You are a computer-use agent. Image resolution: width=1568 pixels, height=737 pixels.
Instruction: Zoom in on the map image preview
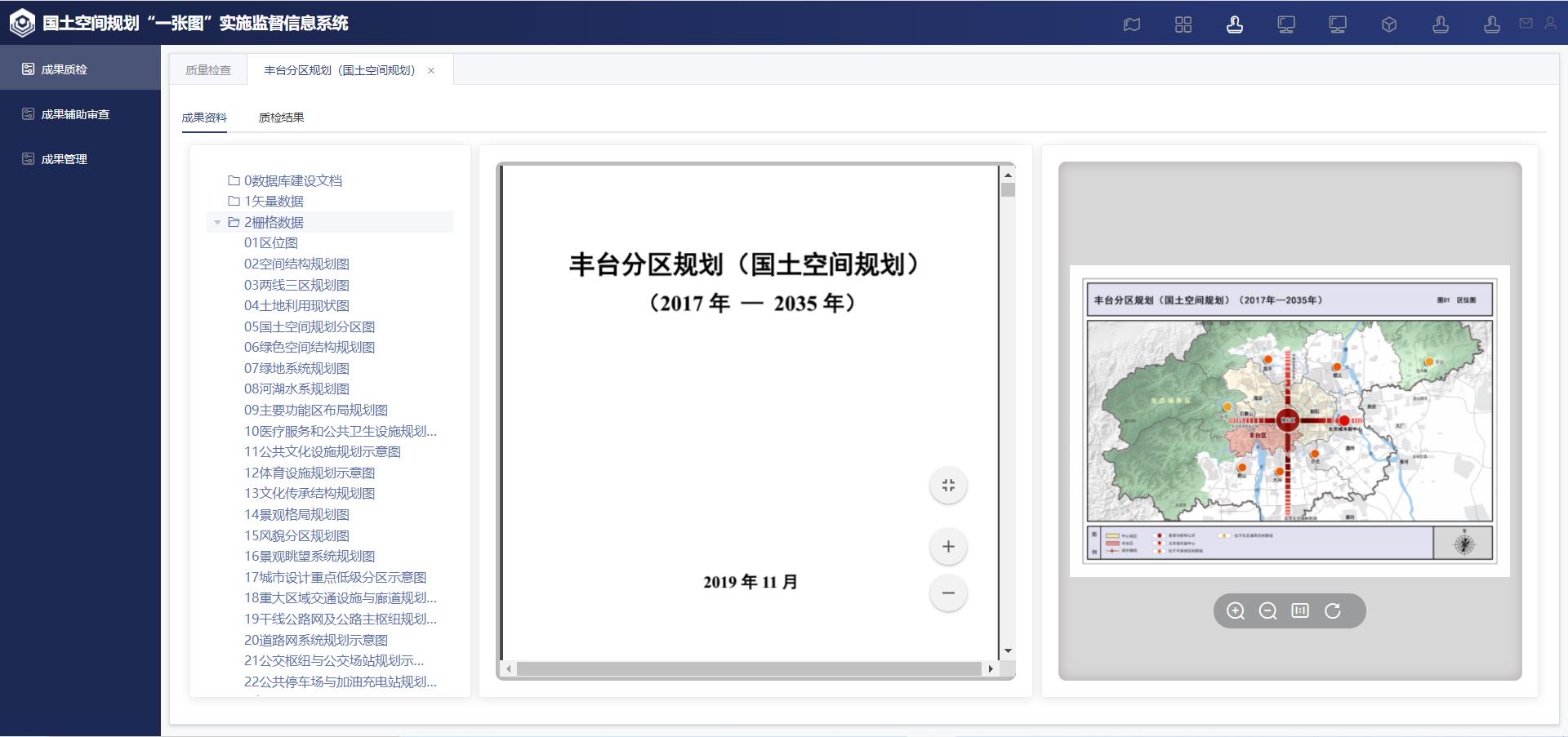pos(1236,611)
